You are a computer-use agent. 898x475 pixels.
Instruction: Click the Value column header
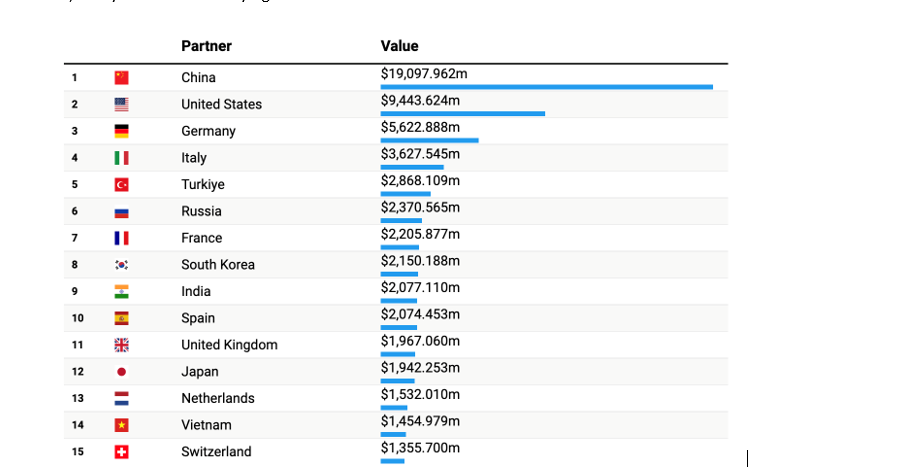coord(399,46)
